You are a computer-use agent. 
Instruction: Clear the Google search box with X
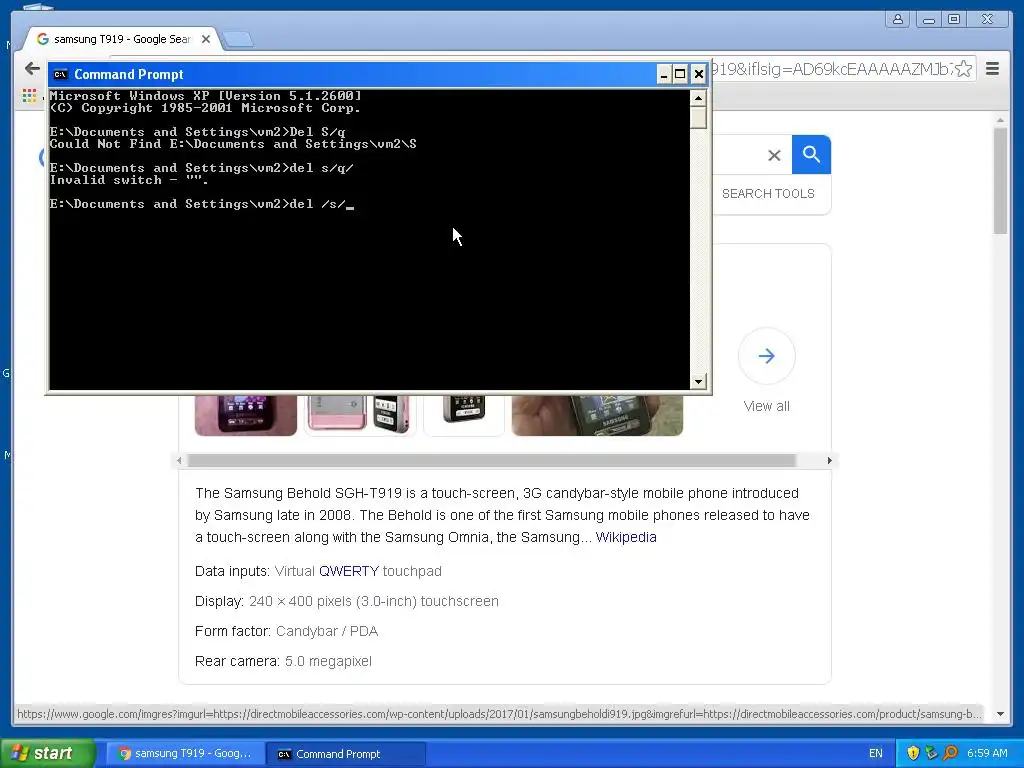pyautogui.click(x=774, y=155)
